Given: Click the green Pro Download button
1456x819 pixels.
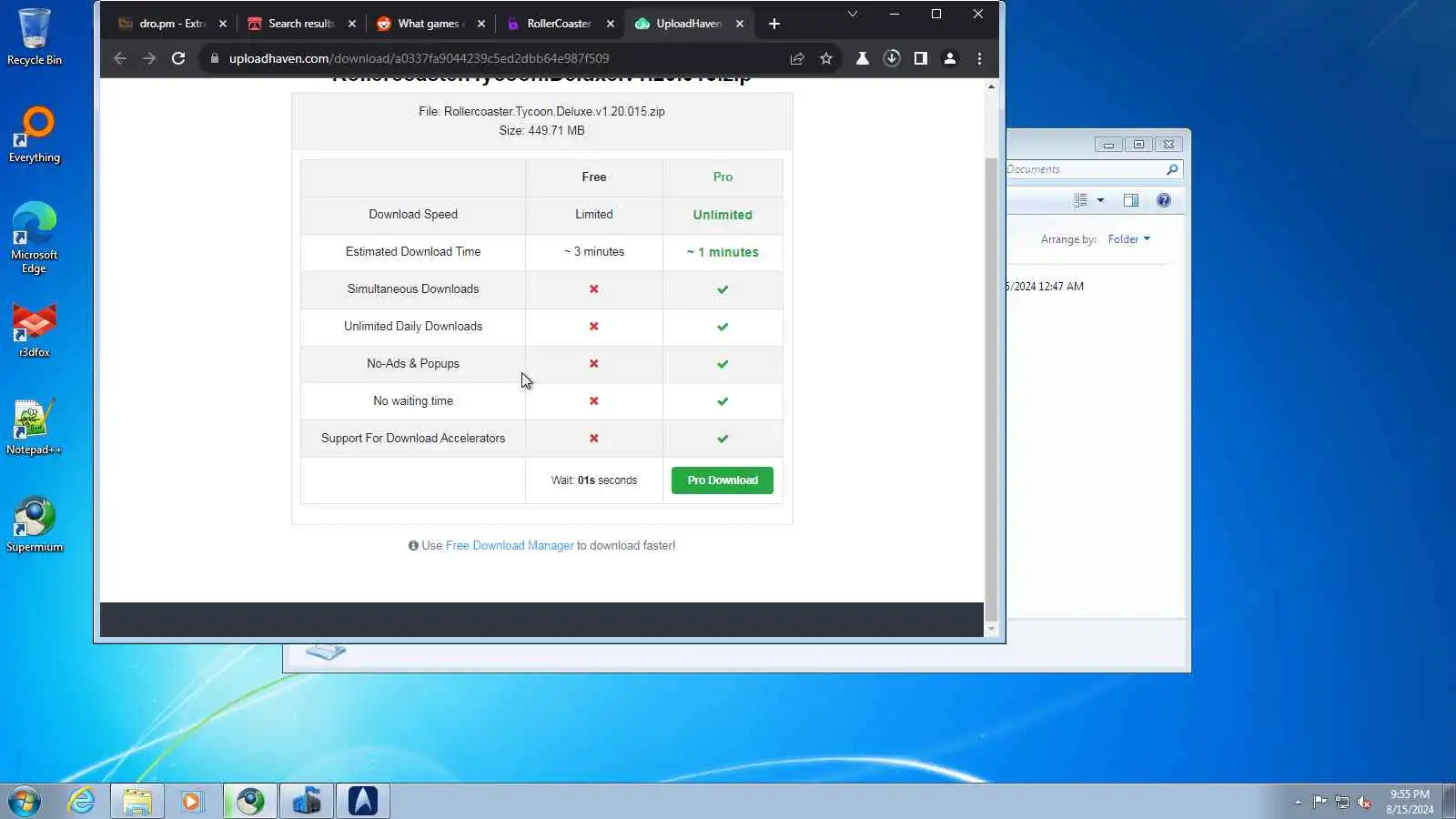Looking at the screenshot, I should tap(723, 480).
